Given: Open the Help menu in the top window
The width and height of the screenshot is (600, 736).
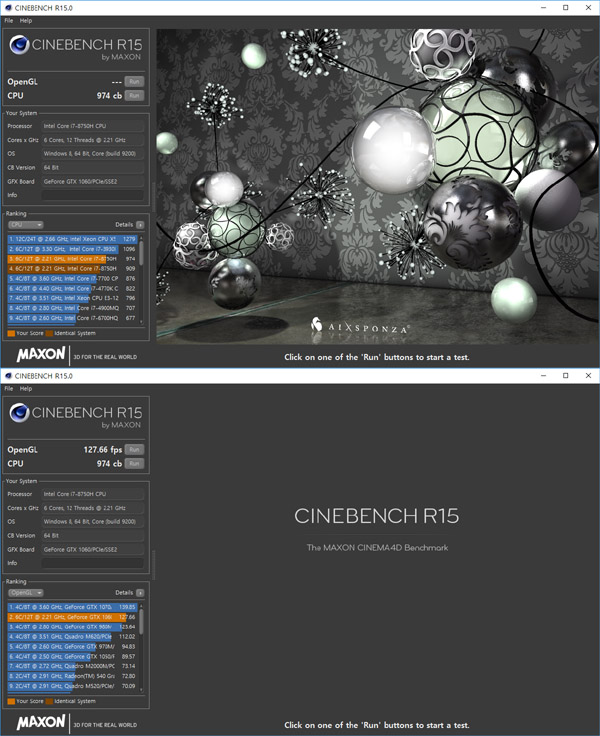Looking at the screenshot, I should click(25, 20).
